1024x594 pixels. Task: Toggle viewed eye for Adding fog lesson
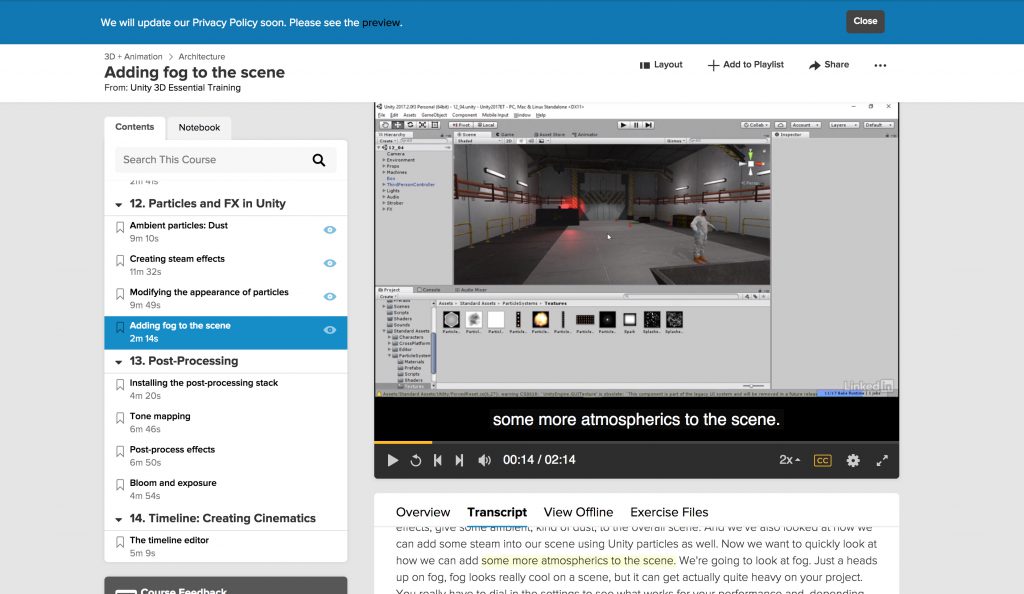pyautogui.click(x=330, y=330)
